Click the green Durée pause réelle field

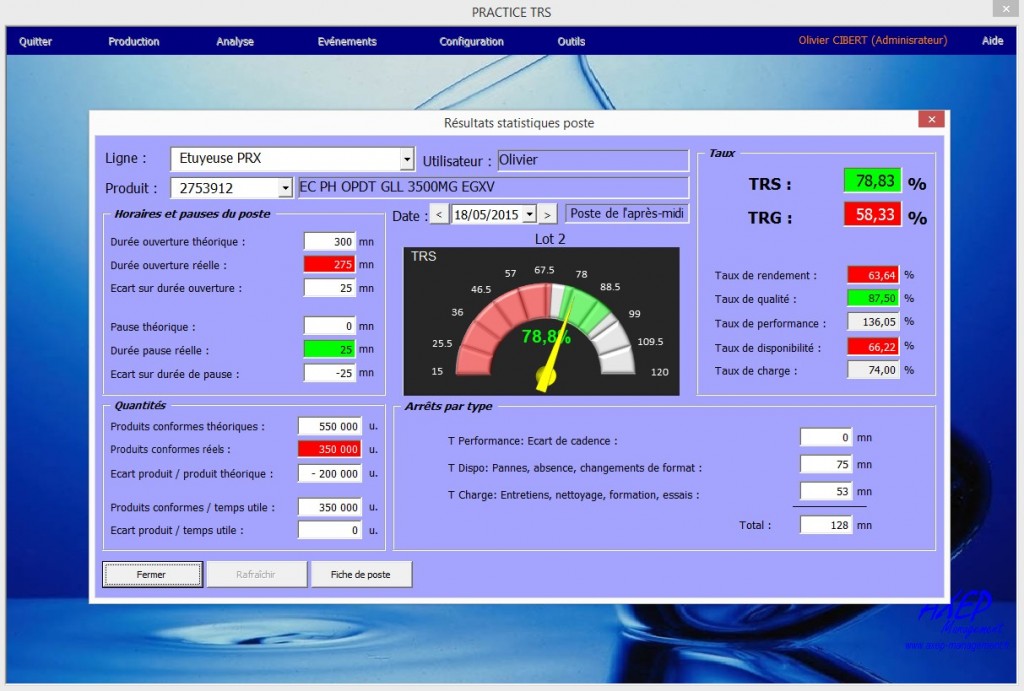click(330, 349)
